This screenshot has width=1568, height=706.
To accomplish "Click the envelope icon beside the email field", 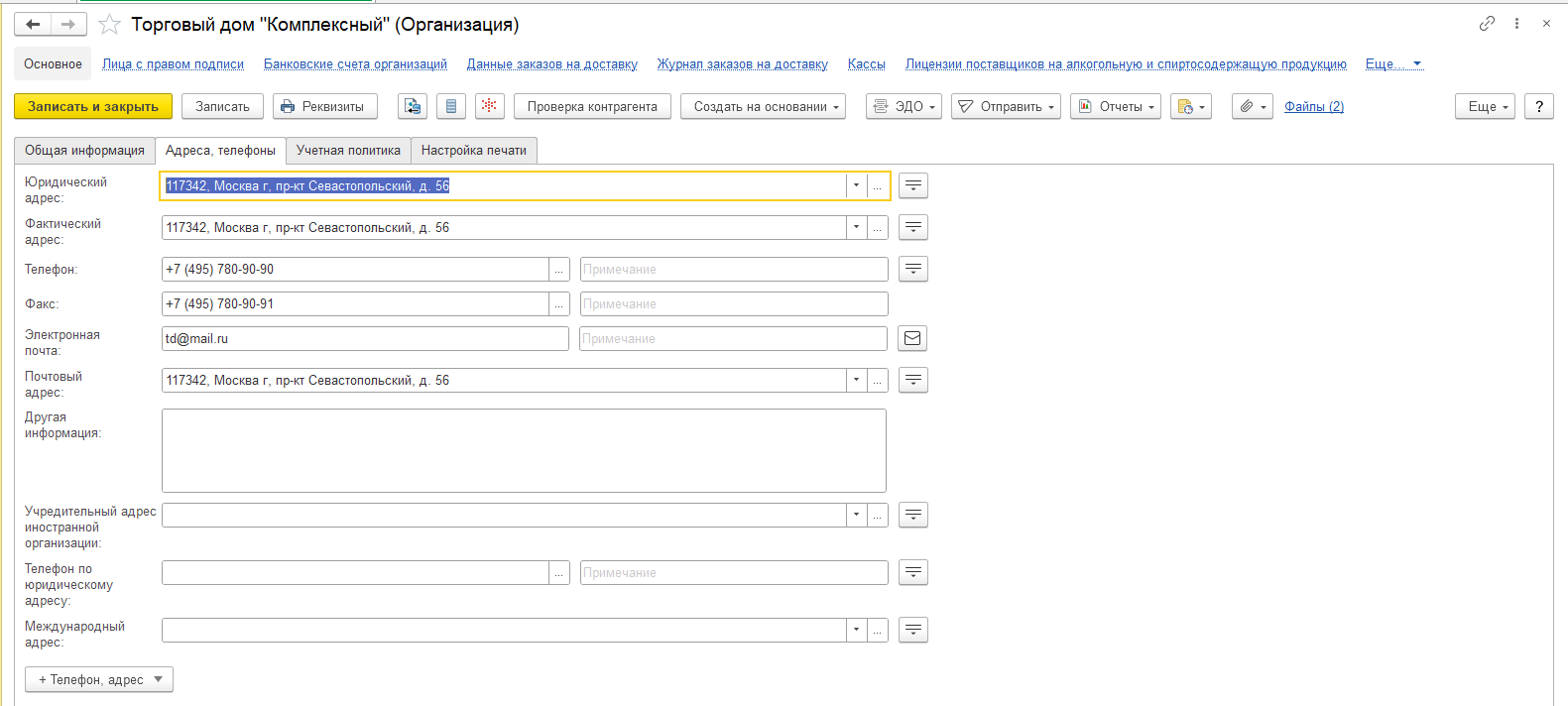I will (x=912, y=339).
